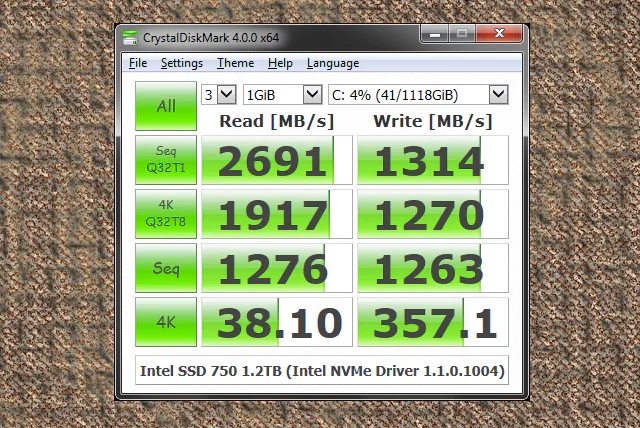The image size is (640, 428).
Task: Minimize the CrystalDiskMark window
Action: point(435,33)
